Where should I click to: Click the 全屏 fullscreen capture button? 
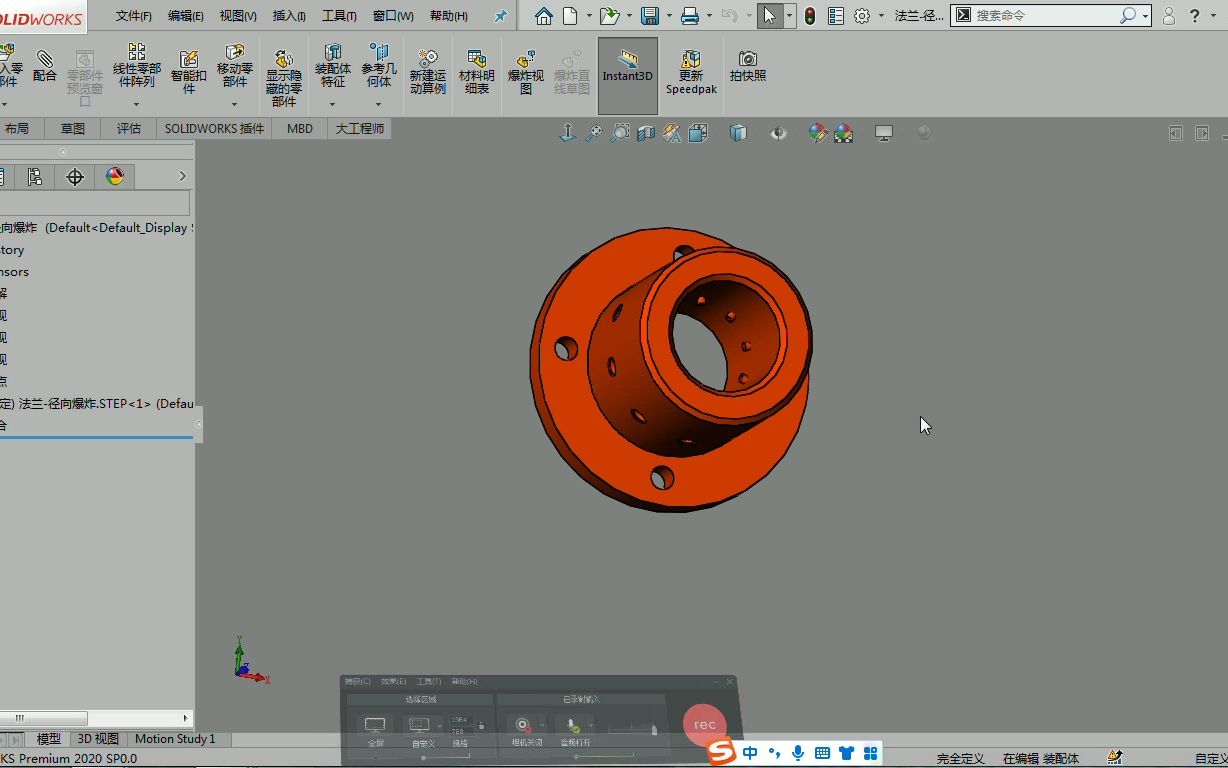(x=374, y=724)
